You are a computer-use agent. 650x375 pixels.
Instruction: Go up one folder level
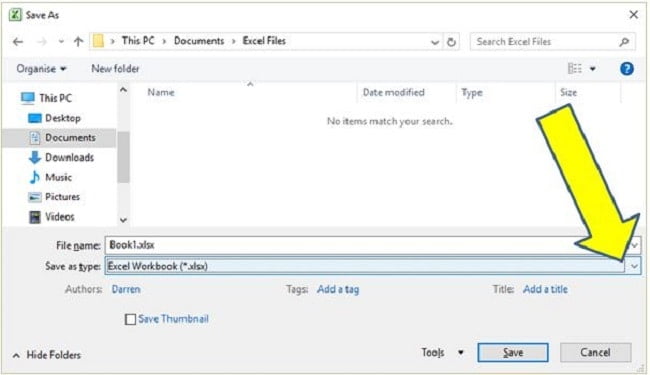click(78, 41)
